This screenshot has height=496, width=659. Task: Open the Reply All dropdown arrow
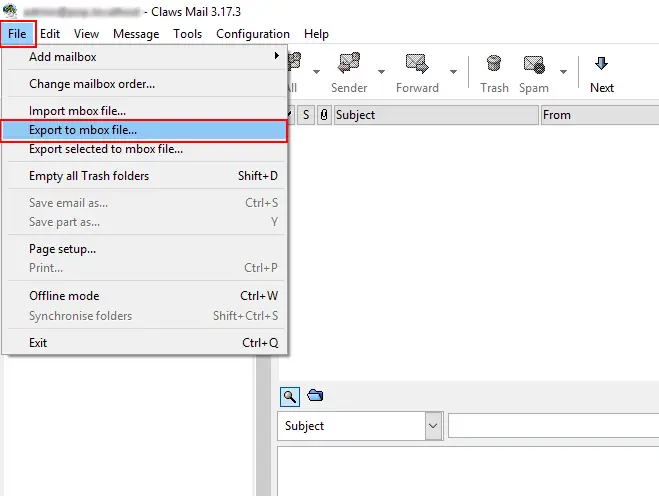click(x=316, y=72)
